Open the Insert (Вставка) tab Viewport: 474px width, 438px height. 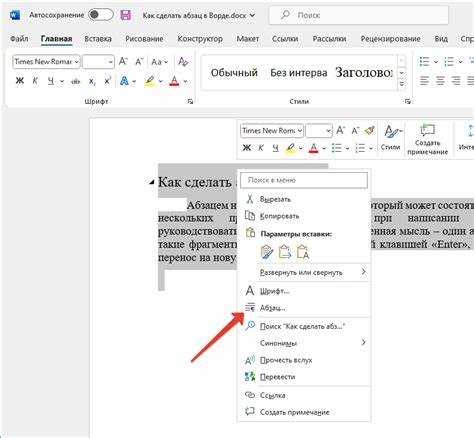(x=98, y=39)
